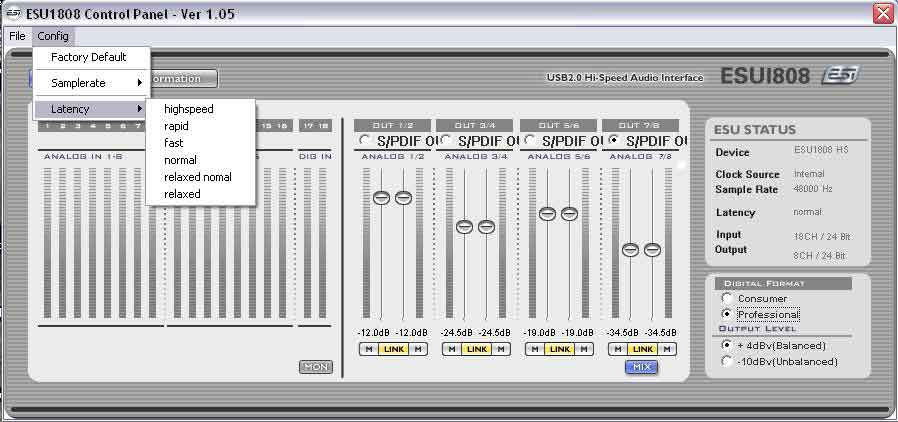898x422 pixels.
Task: Enable S/PDIF out for OUT 3/4
Action: click(x=446, y=140)
